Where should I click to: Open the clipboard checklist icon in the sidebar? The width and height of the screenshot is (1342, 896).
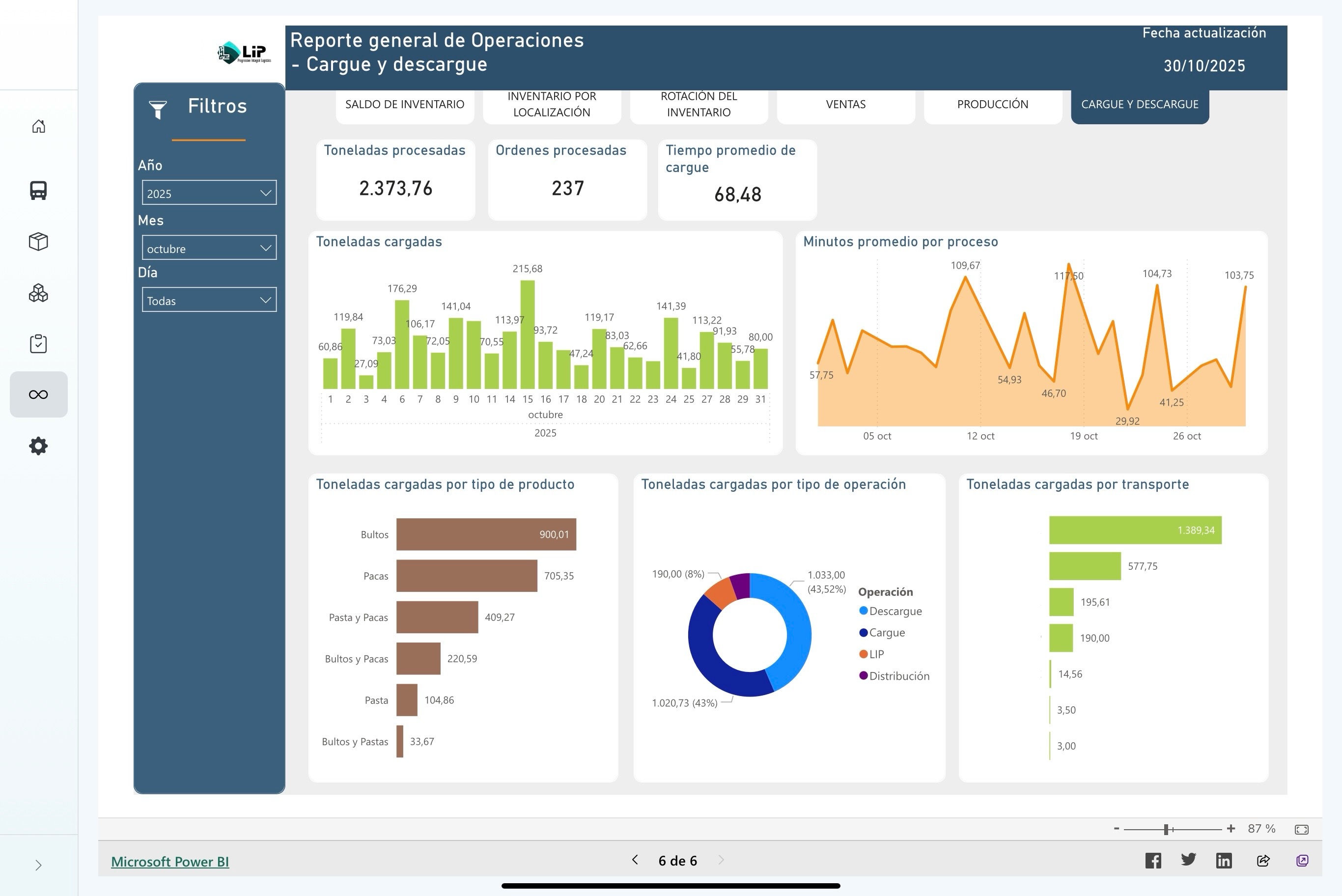(x=38, y=343)
